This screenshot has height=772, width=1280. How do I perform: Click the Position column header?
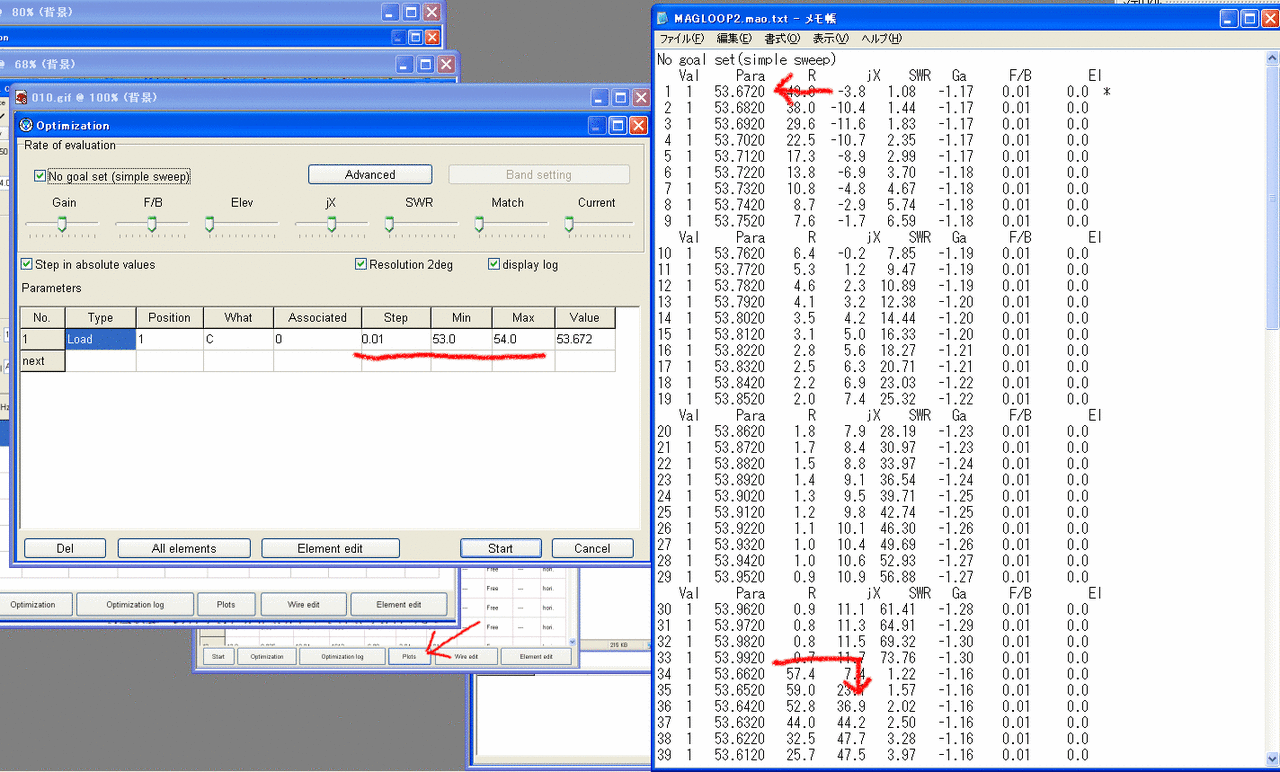(169, 317)
